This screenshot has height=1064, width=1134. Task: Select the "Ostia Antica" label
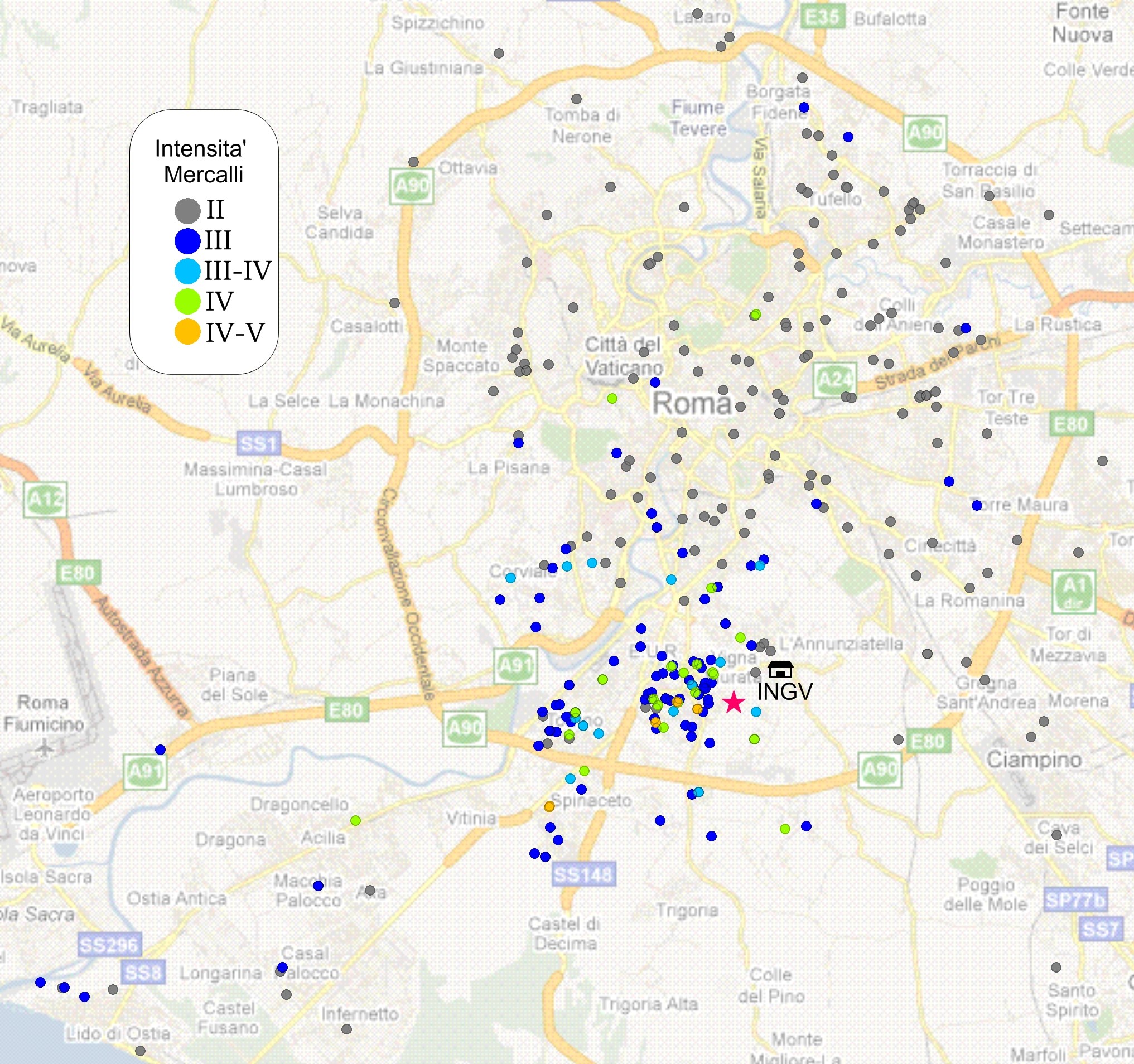pyautogui.click(x=177, y=898)
